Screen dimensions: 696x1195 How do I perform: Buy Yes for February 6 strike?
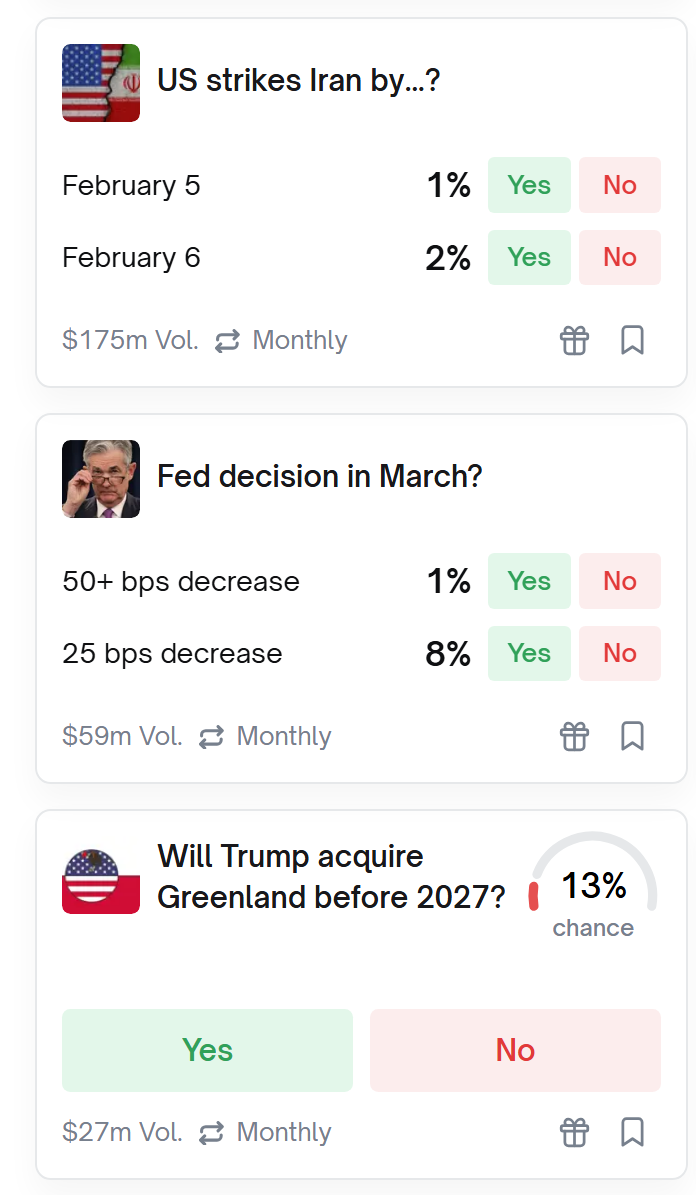529,257
